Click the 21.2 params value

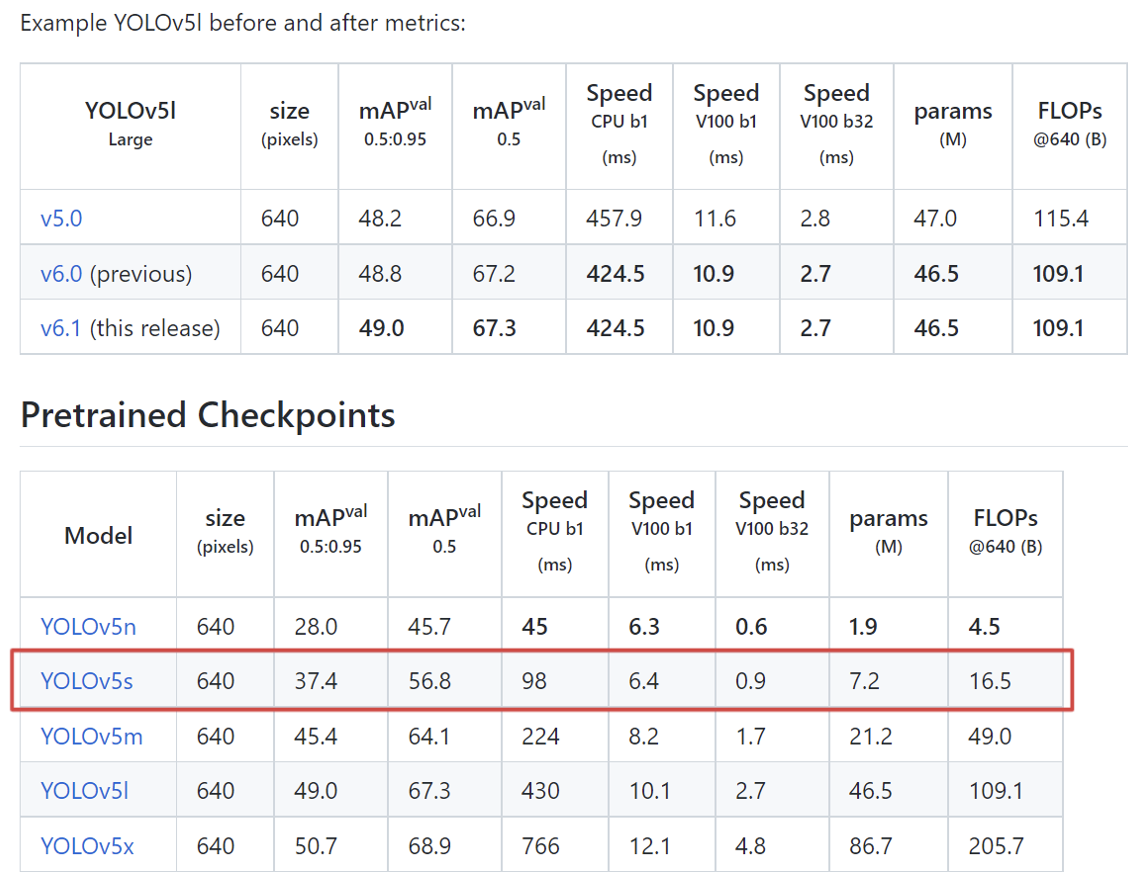click(871, 737)
